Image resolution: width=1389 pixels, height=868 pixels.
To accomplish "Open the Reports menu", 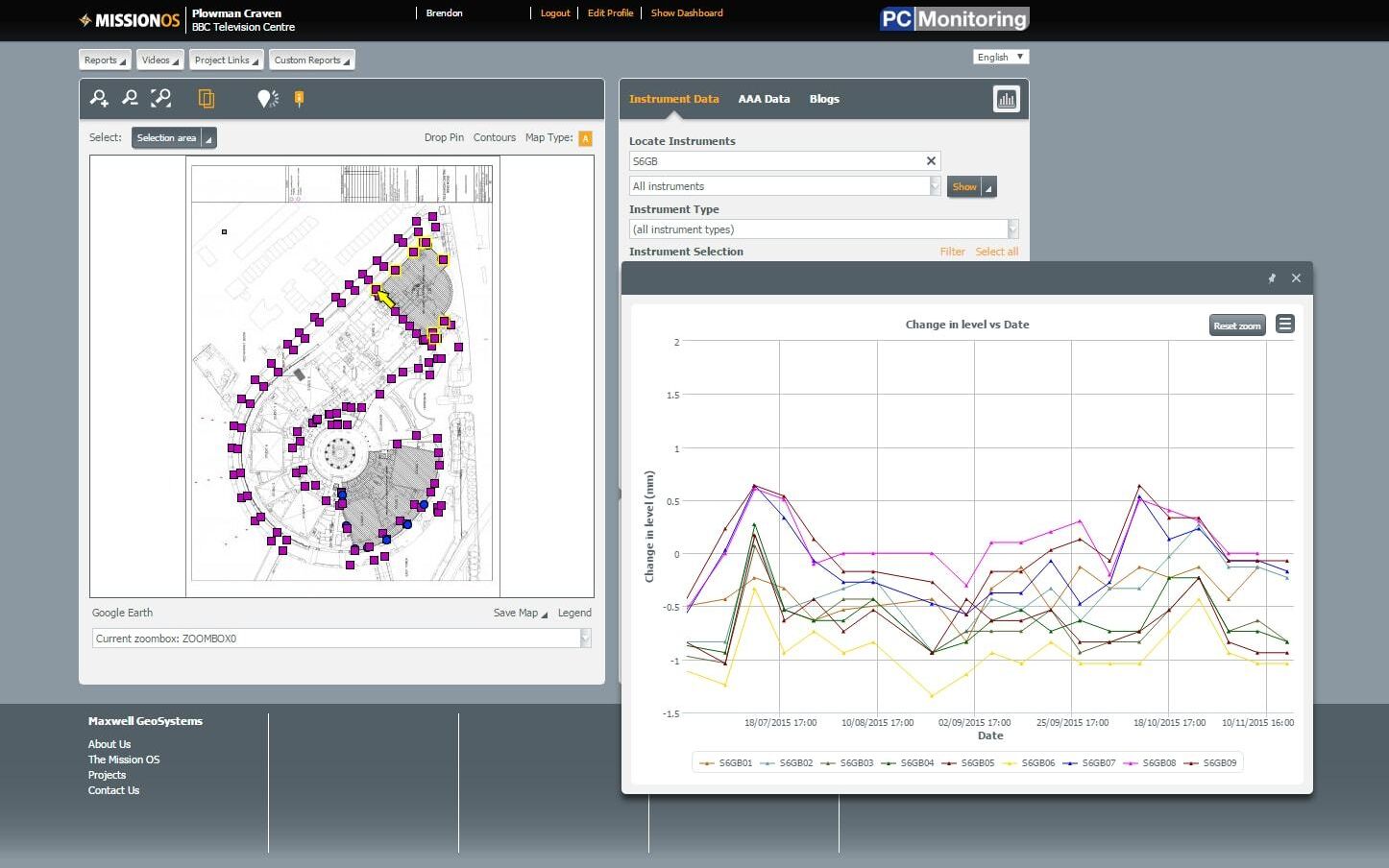I will point(104,60).
